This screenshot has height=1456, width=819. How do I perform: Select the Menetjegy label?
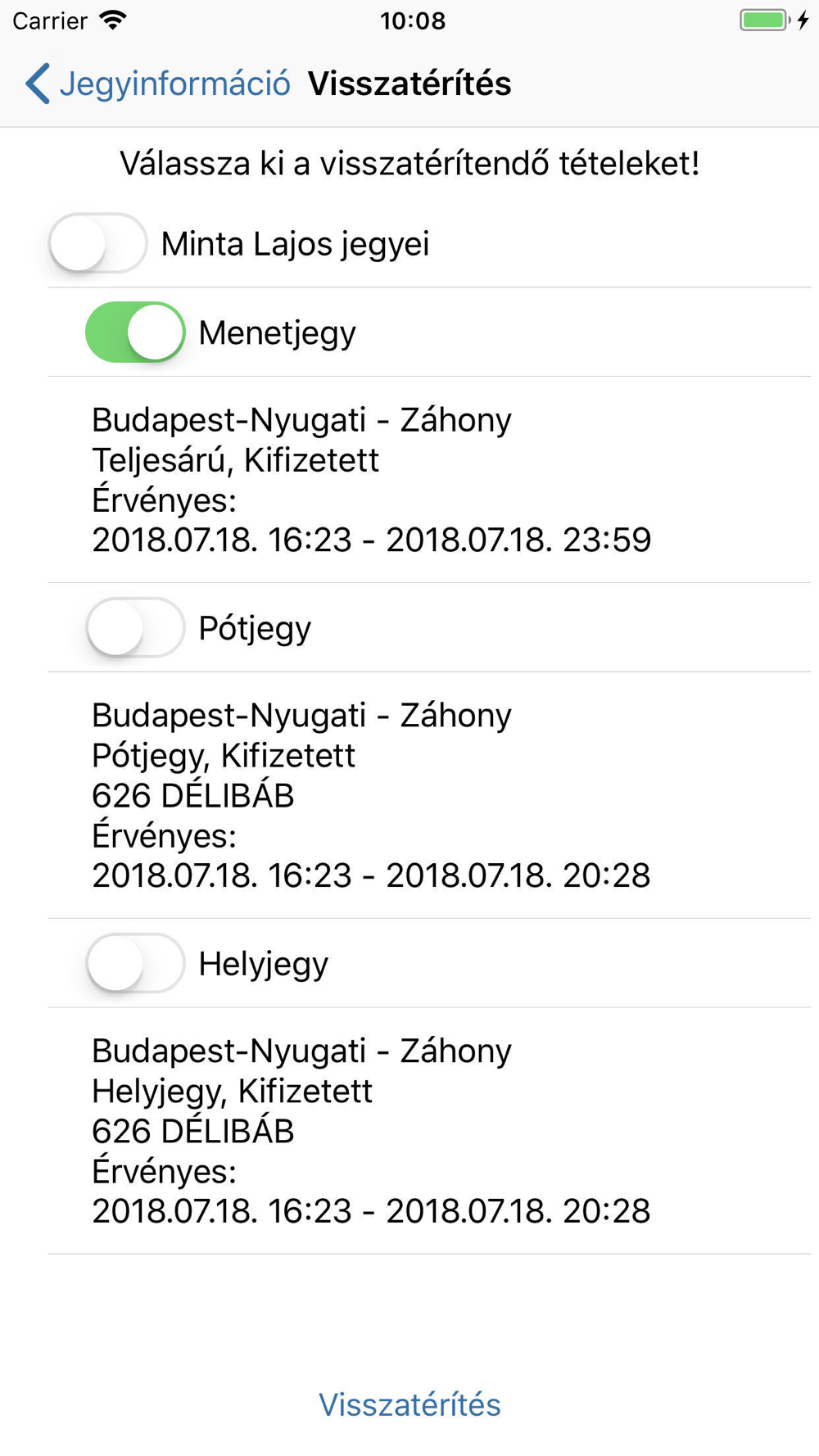278,333
